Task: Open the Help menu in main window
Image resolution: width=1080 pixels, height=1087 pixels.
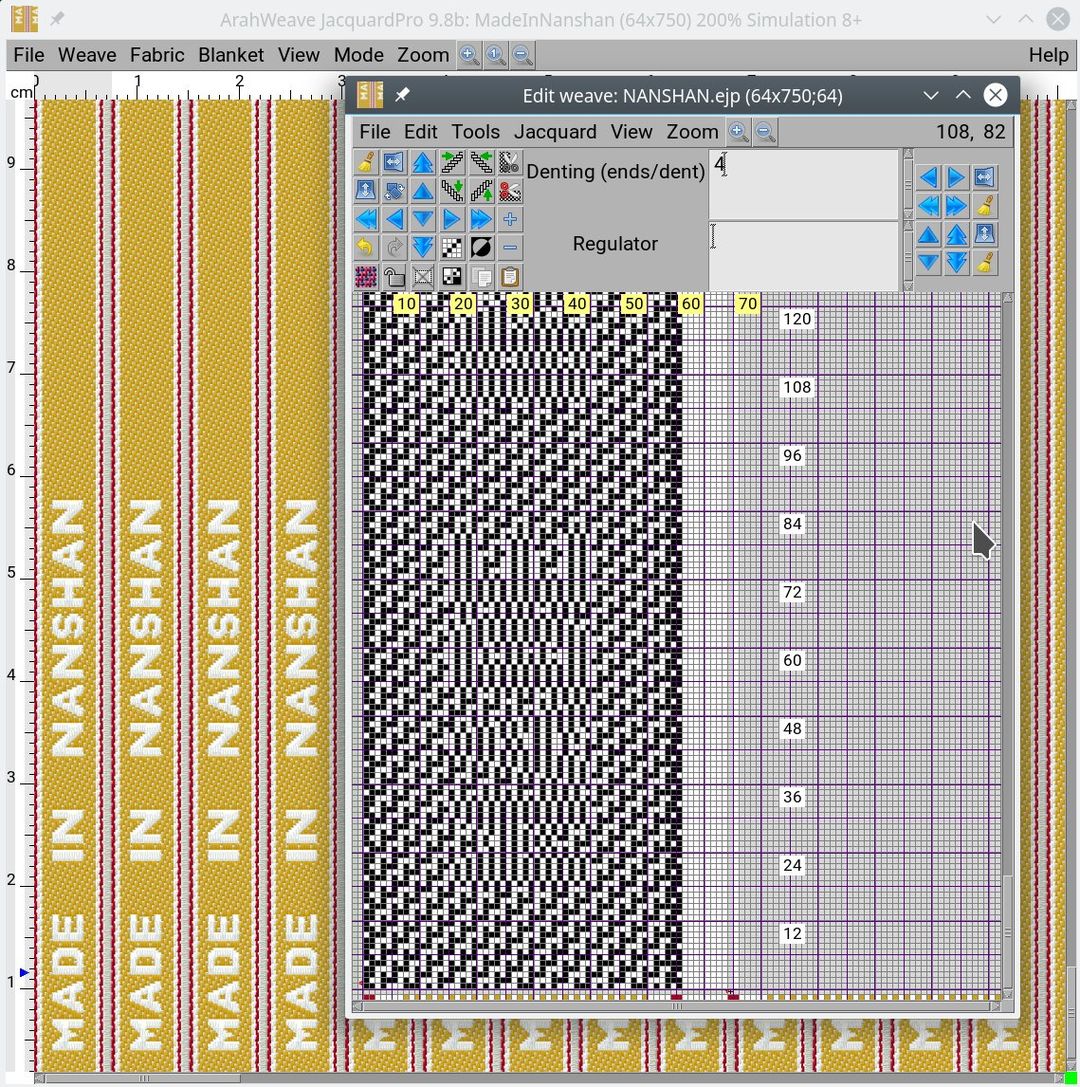Action: point(1048,55)
